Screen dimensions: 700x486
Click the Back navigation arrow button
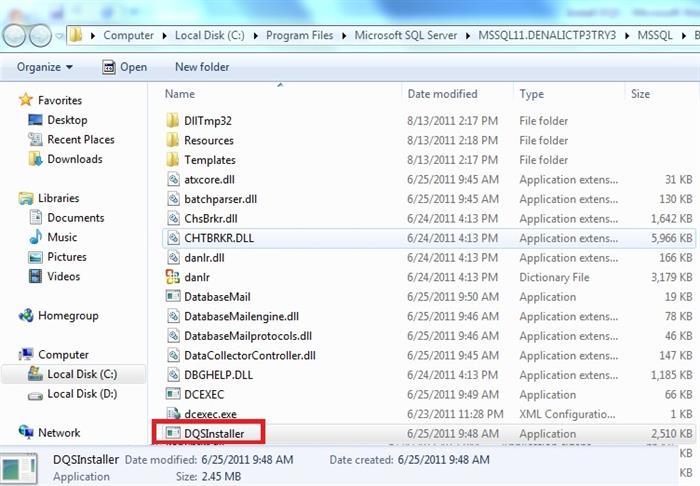click(14, 35)
